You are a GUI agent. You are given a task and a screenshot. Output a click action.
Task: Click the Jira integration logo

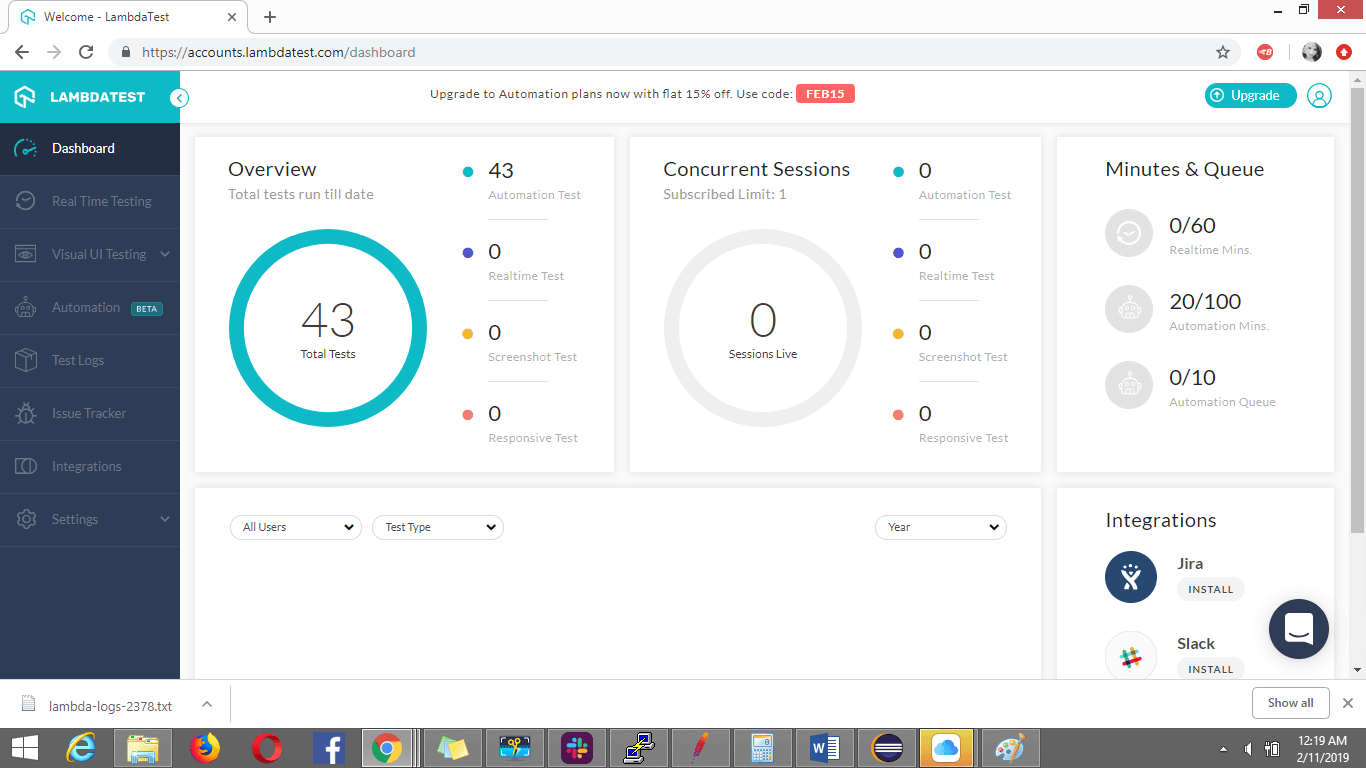1130,577
